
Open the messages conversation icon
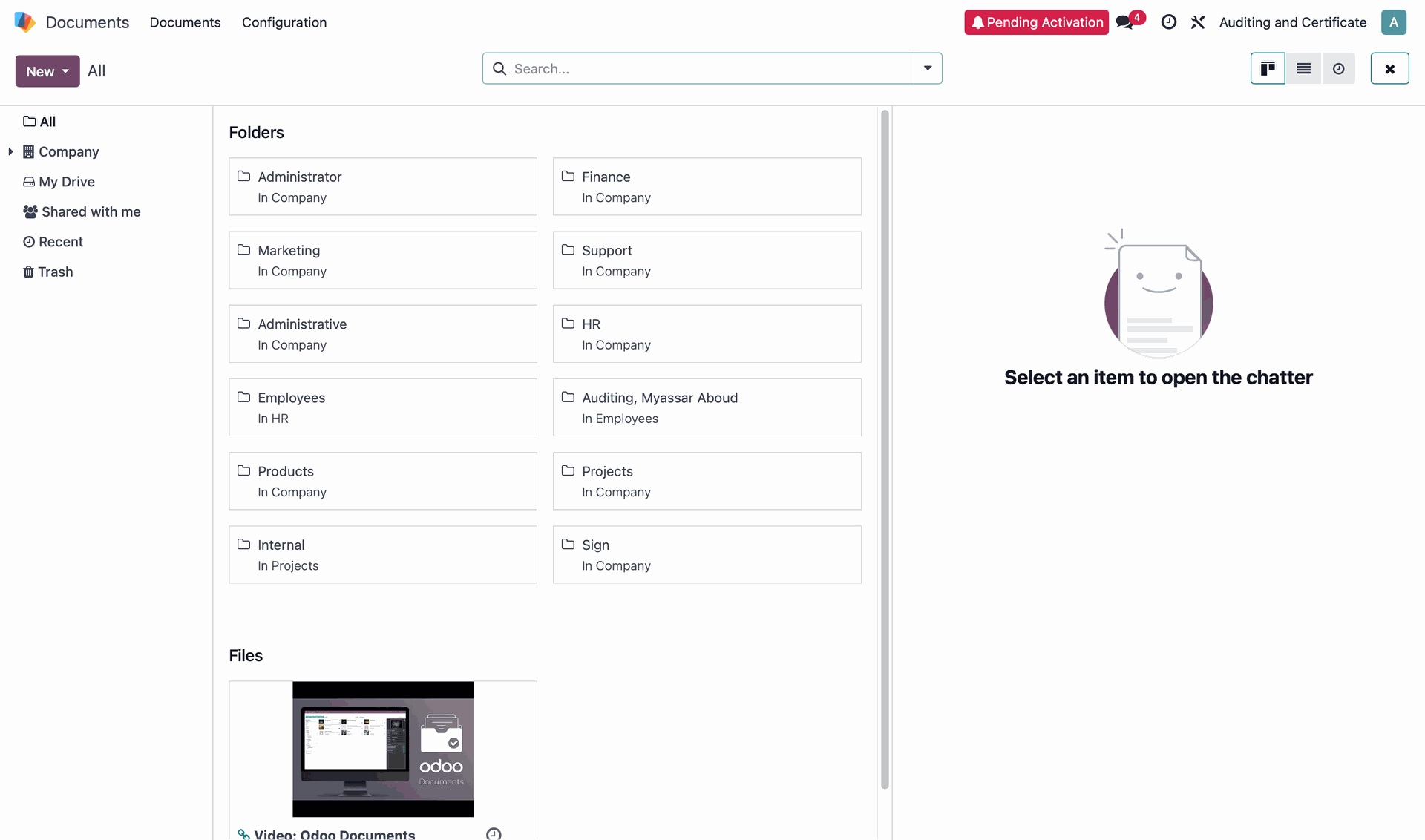click(x=1125, y=22)
